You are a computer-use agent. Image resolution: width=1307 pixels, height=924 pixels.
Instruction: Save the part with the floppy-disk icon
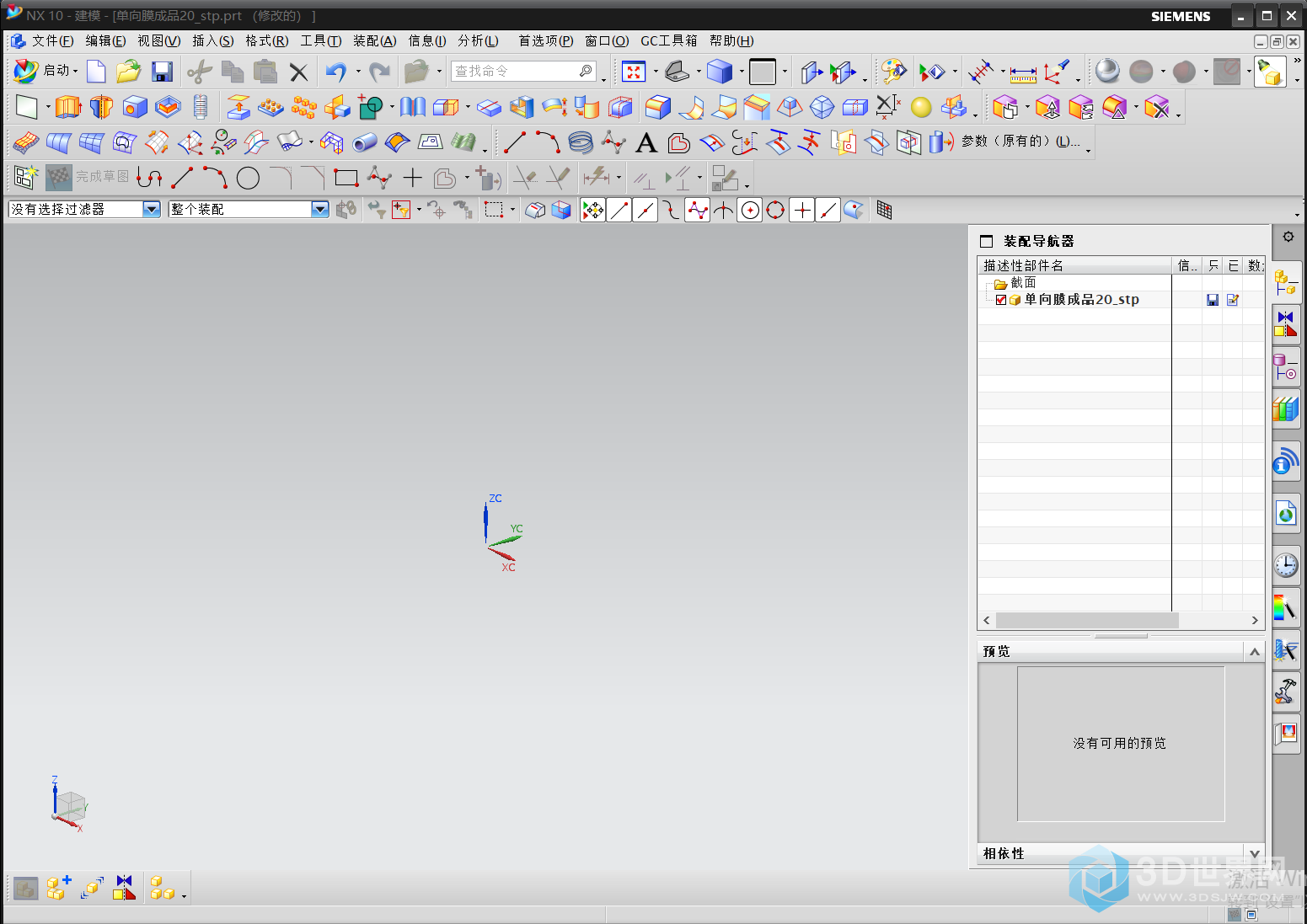(x=162, y=72)
